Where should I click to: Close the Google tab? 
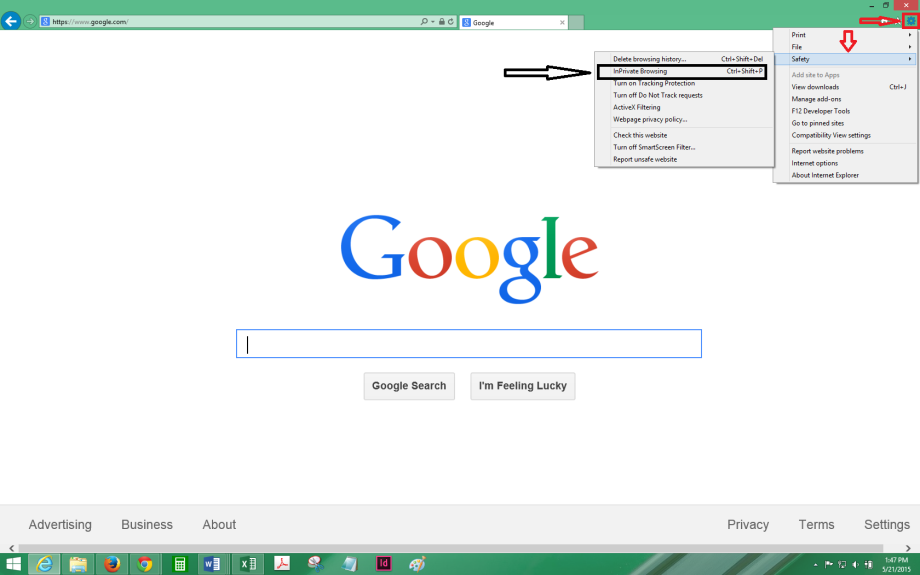[562, 22]
